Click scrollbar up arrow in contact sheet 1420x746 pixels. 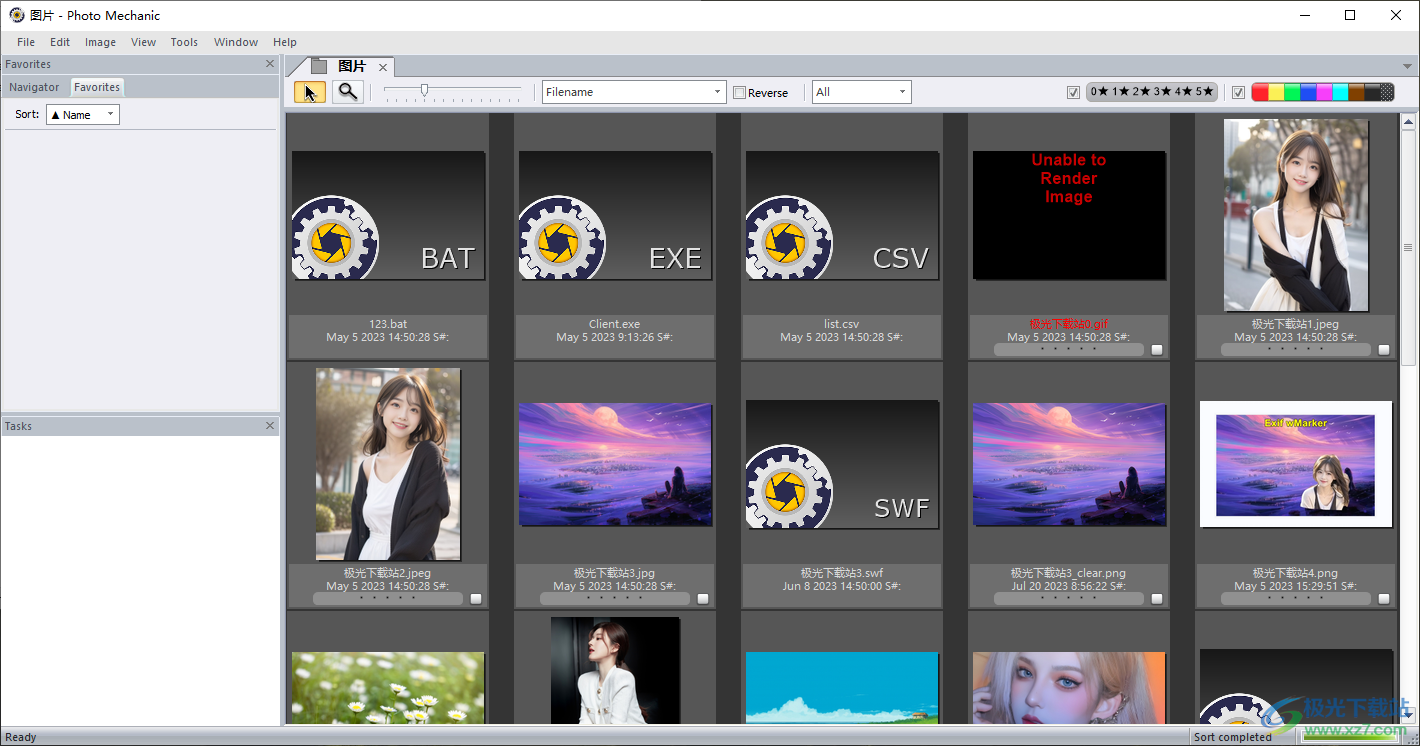[1408, 121]
